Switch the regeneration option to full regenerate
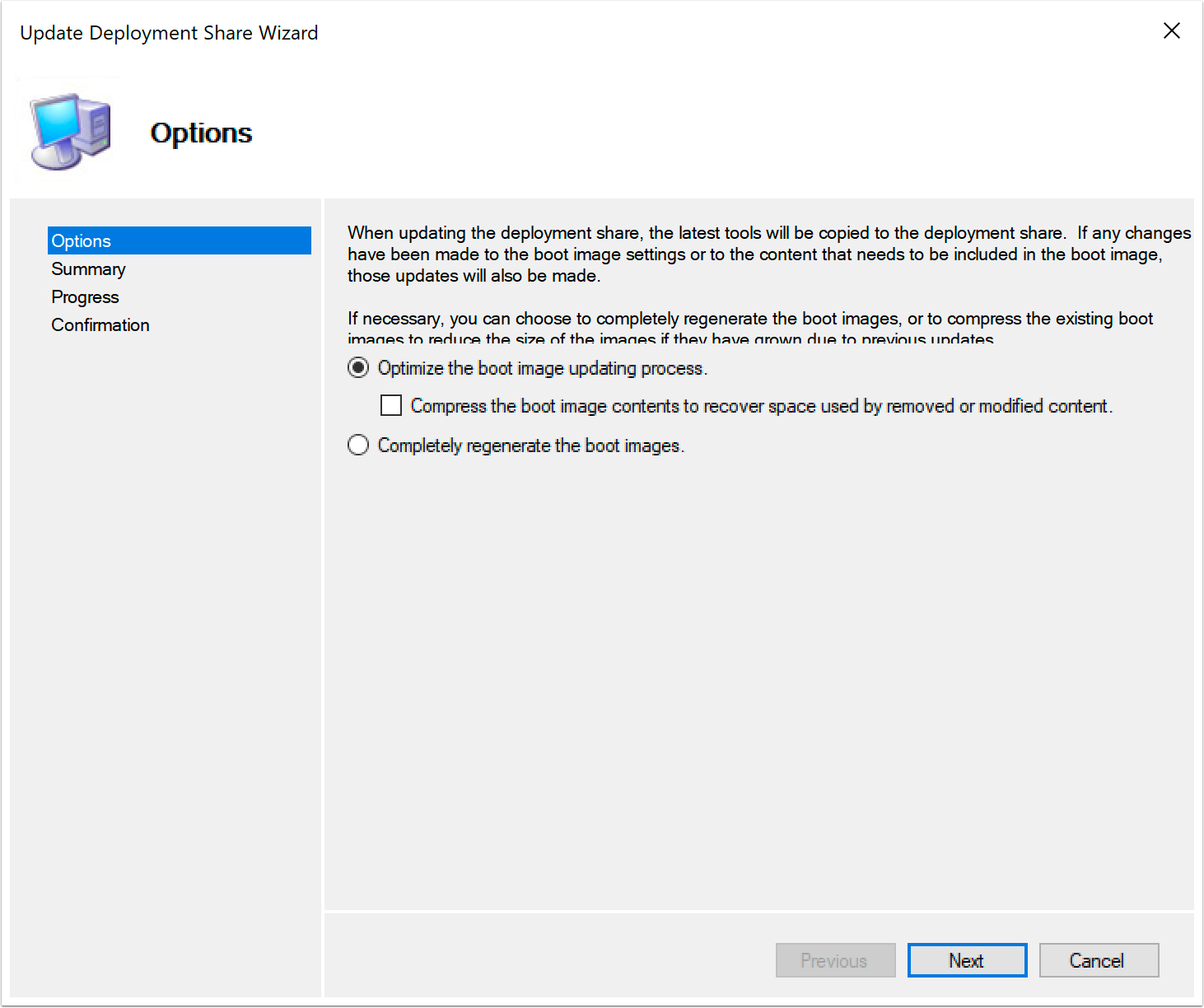This screenshot has height=1008, width=1204. (357, 445)
